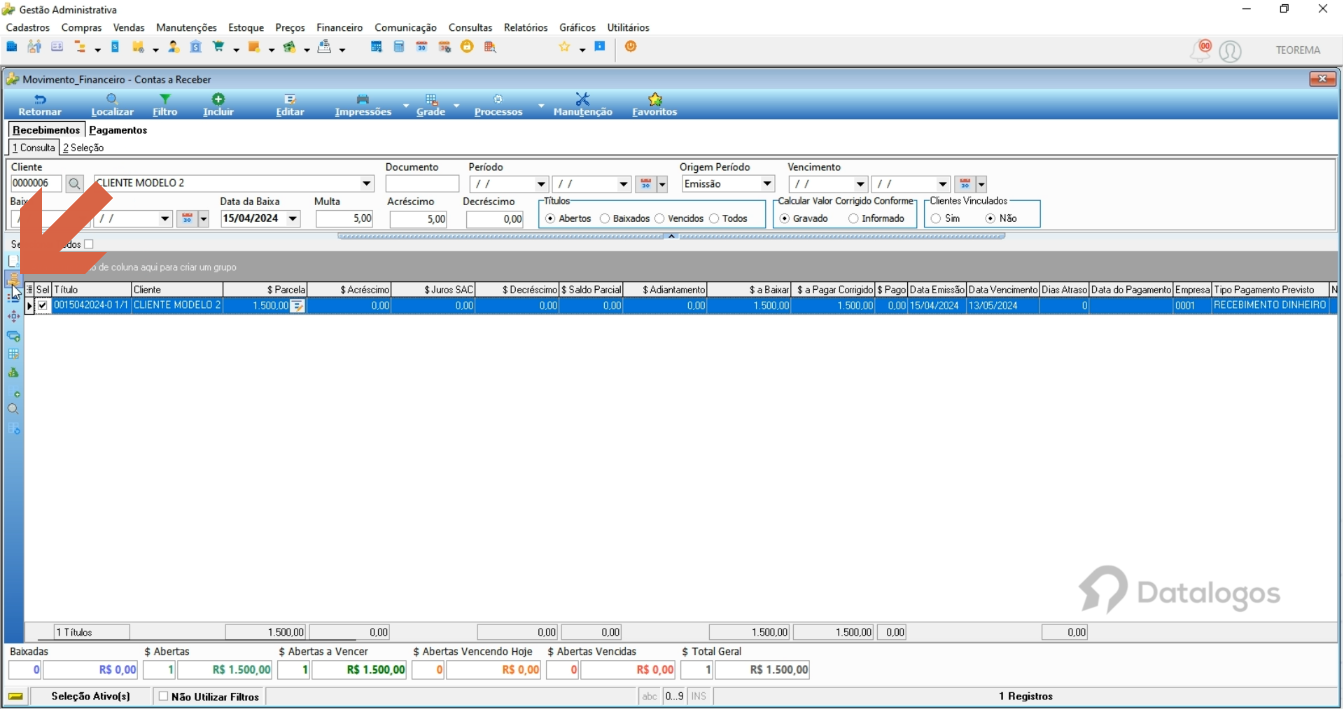Click the Seleção Ativo(s) status button
The width and height of the screenshot is (1343, 710).
point(90,697)
